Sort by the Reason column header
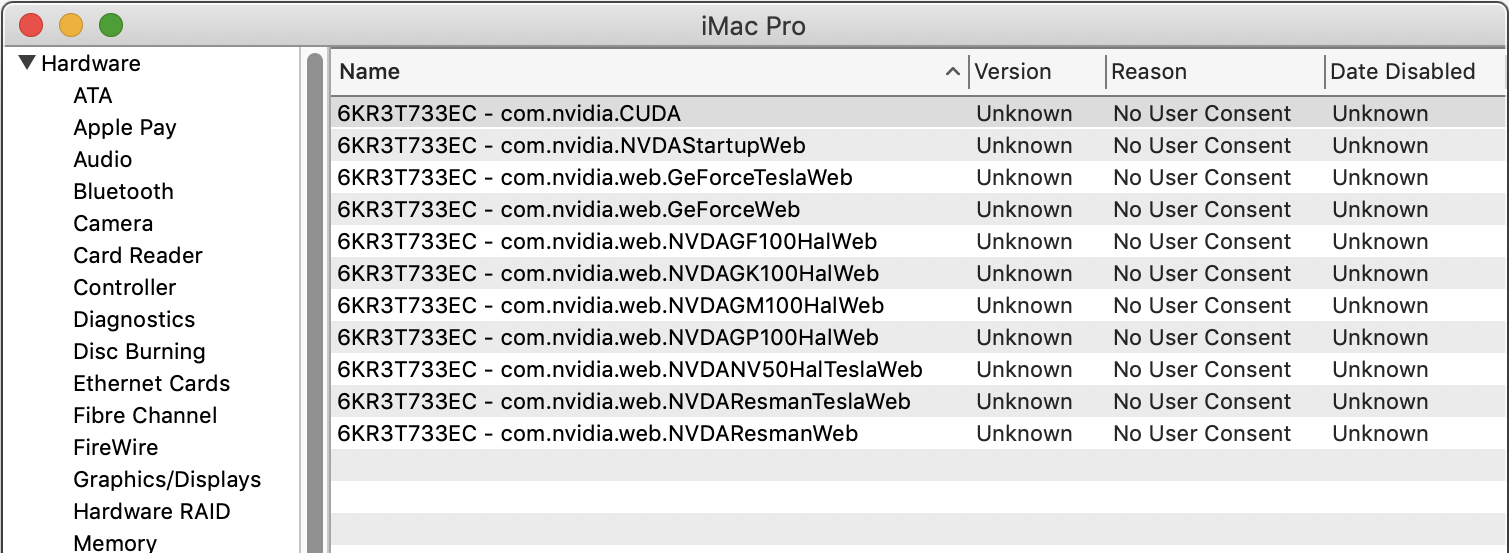Screen dimensions: 1509x553 (x=1149, y=71)
